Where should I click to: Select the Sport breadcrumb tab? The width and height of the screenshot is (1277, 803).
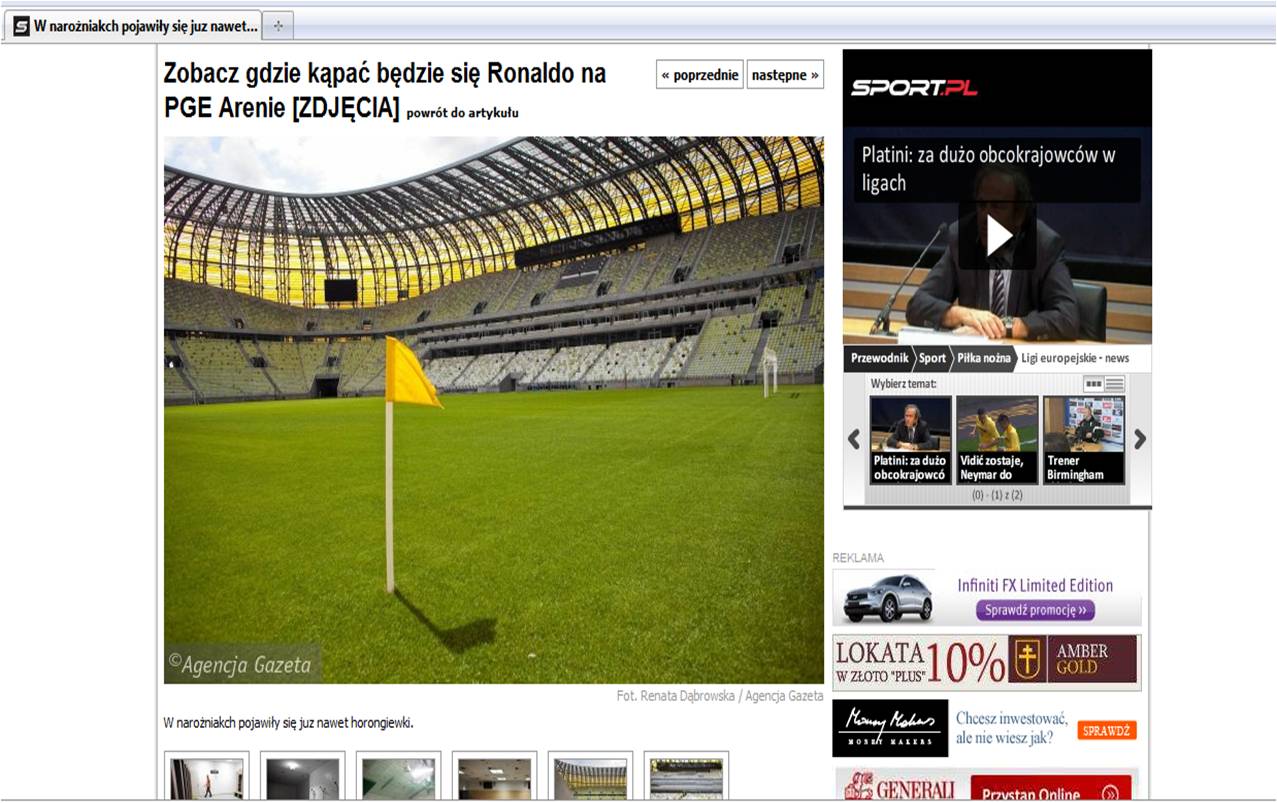932,358
